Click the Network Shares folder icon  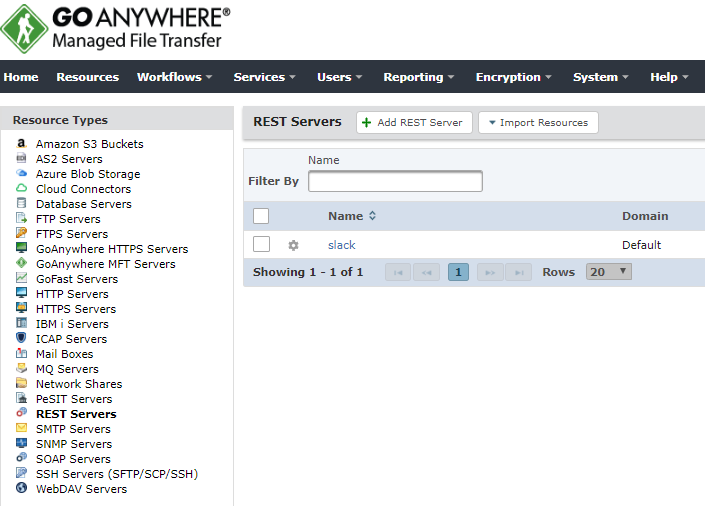click(21, 383)
